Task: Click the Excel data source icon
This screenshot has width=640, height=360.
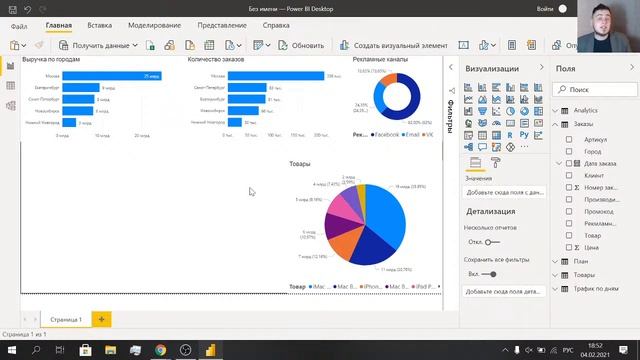Action: (150, 45)
